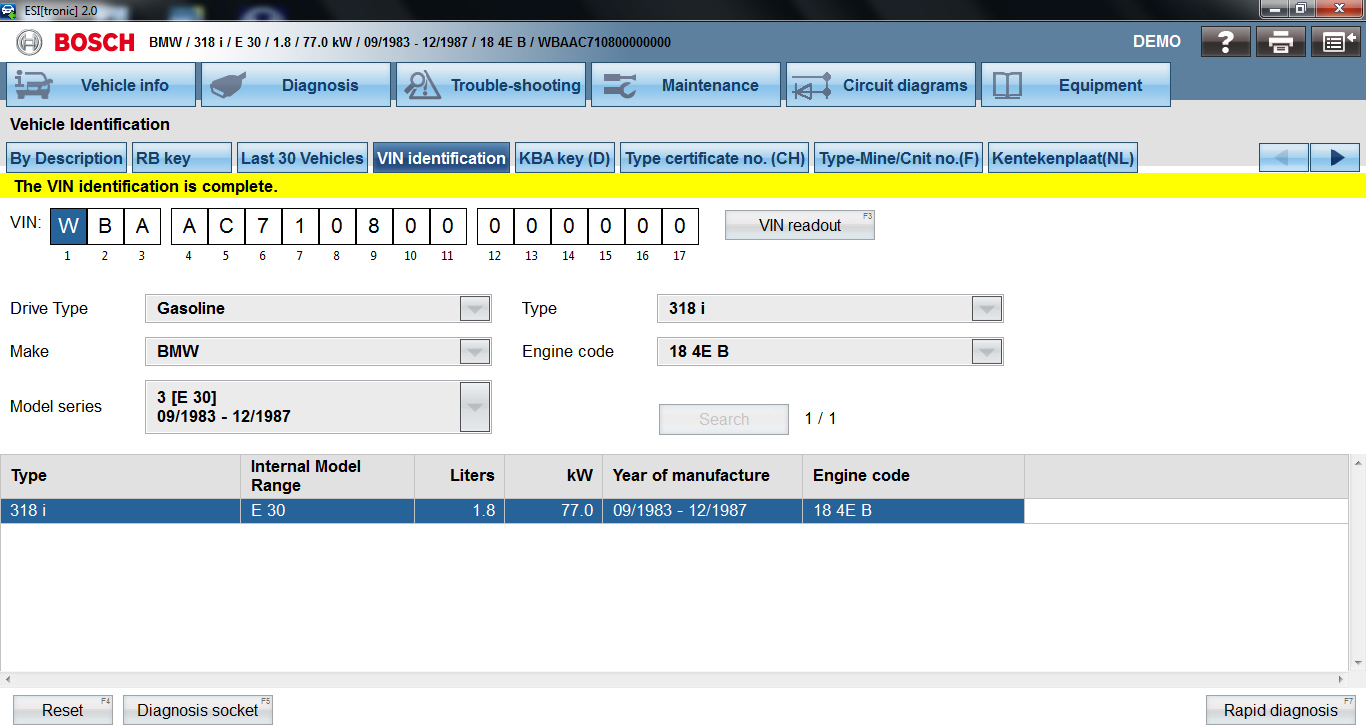Viewport: 1366px width, 728px height.
Task: Expand the Model series dropdown
Action: click(x=475, y=407)
